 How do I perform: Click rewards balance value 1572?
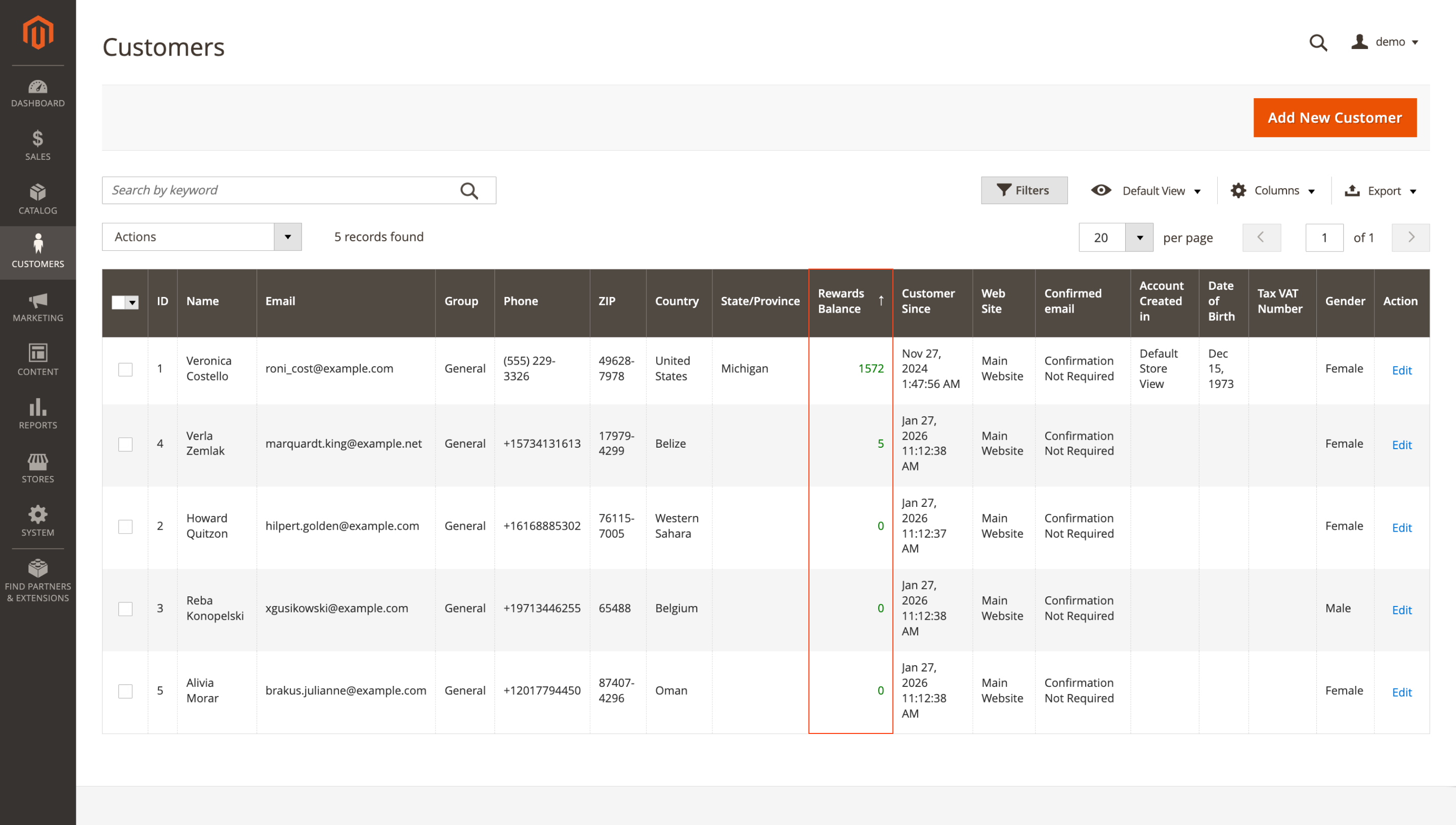871,369
